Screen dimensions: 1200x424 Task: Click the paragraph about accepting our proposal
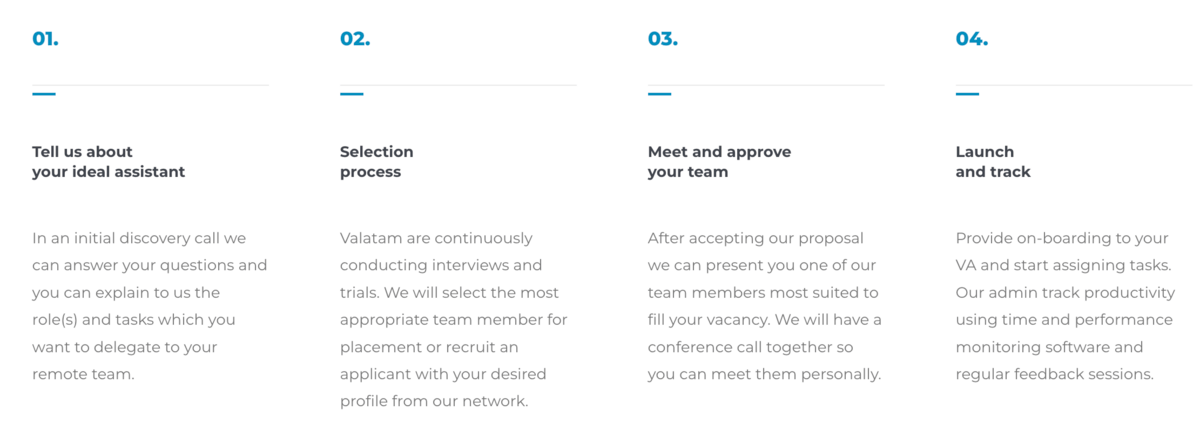[765, 307]
